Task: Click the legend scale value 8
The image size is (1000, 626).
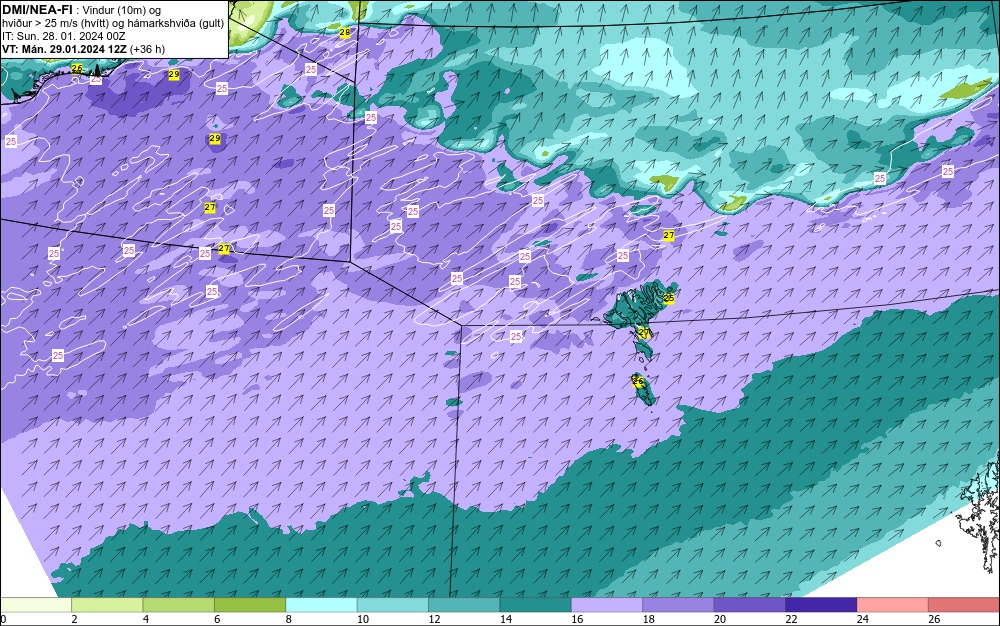Action: pos(289,619)
